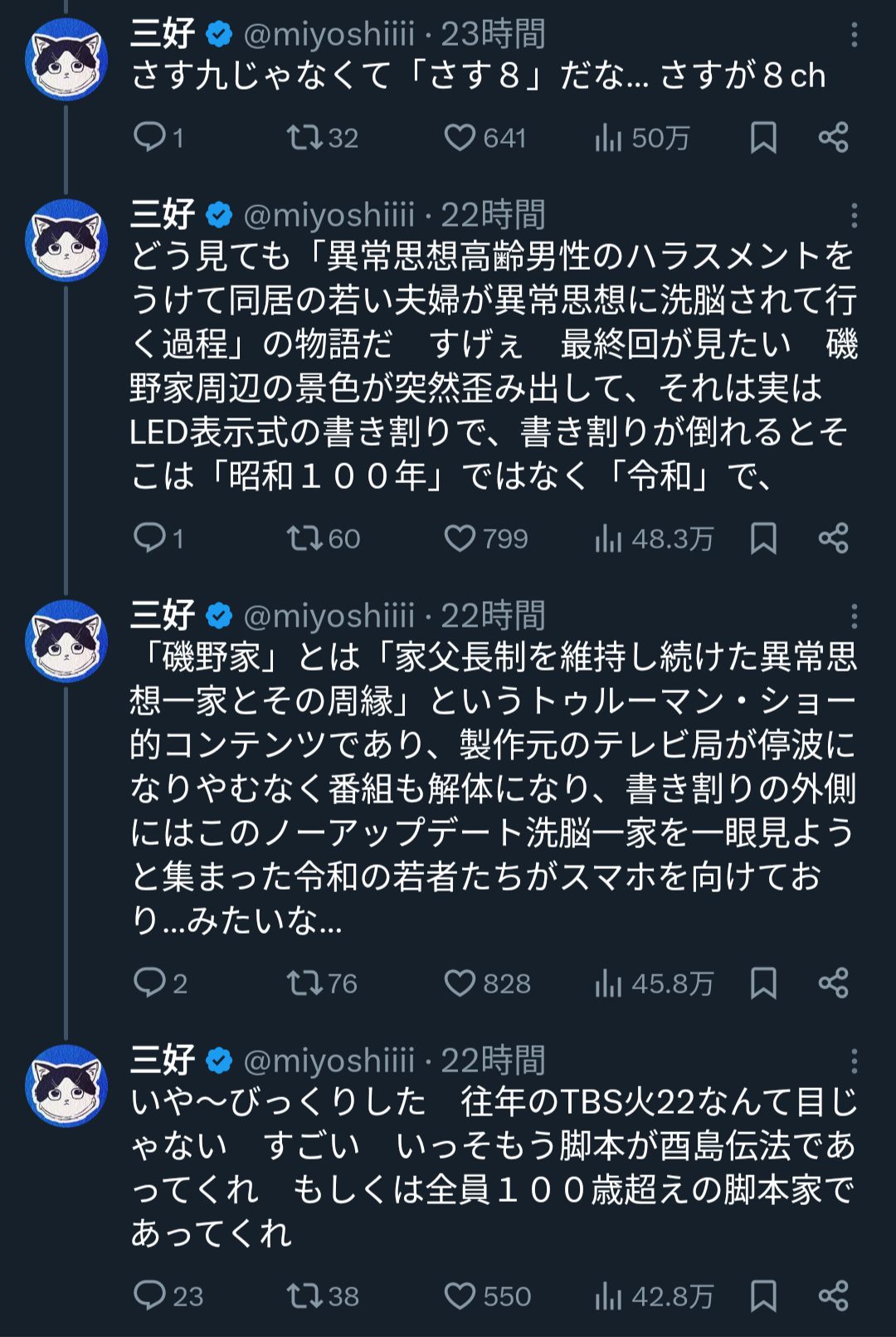The width and height of the screenshot is (896, 1337).
Task: Share the tweet with 45.8万 views
Action: coord(833,983)
